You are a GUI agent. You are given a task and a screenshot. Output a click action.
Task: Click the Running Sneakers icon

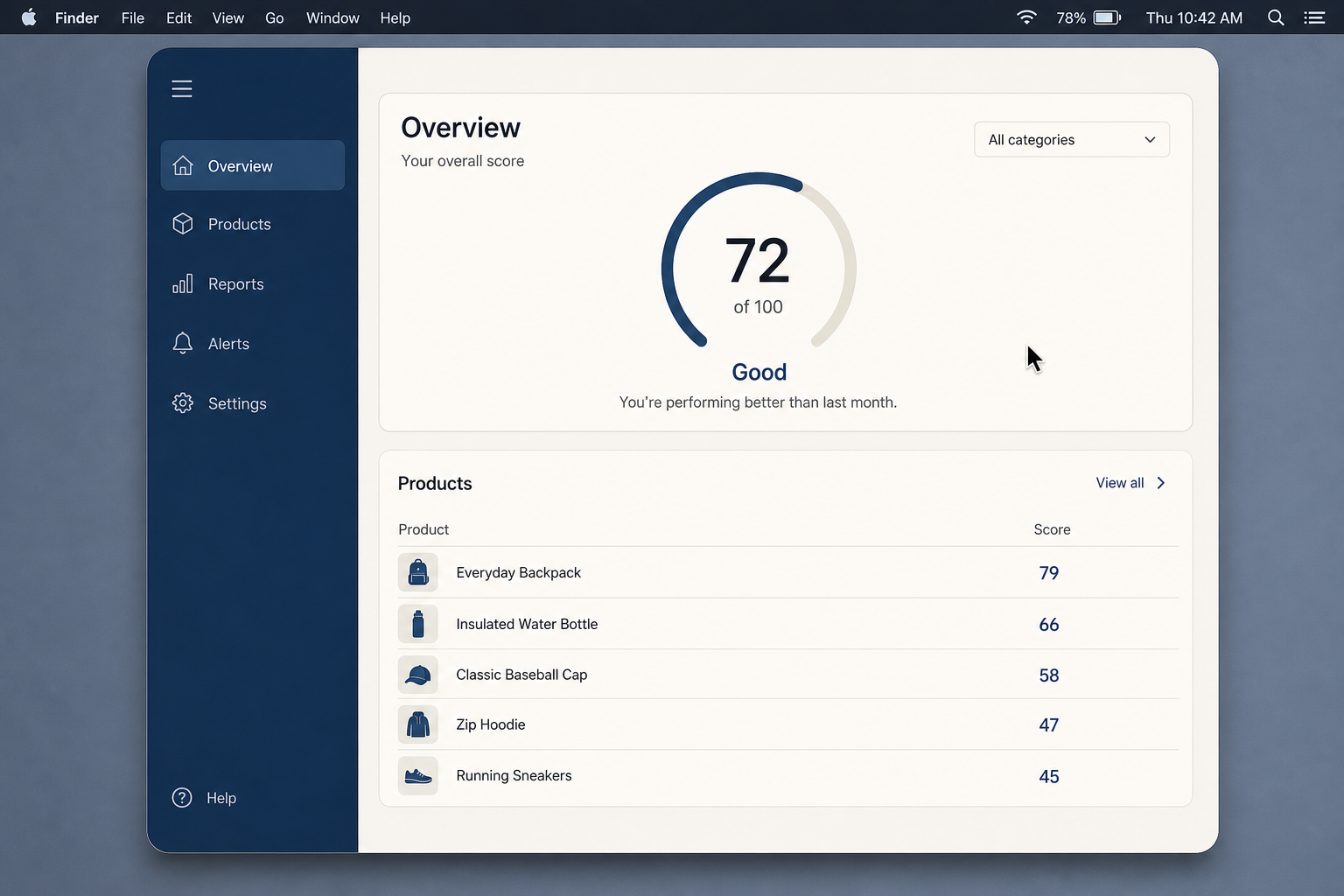pos(418,775)
